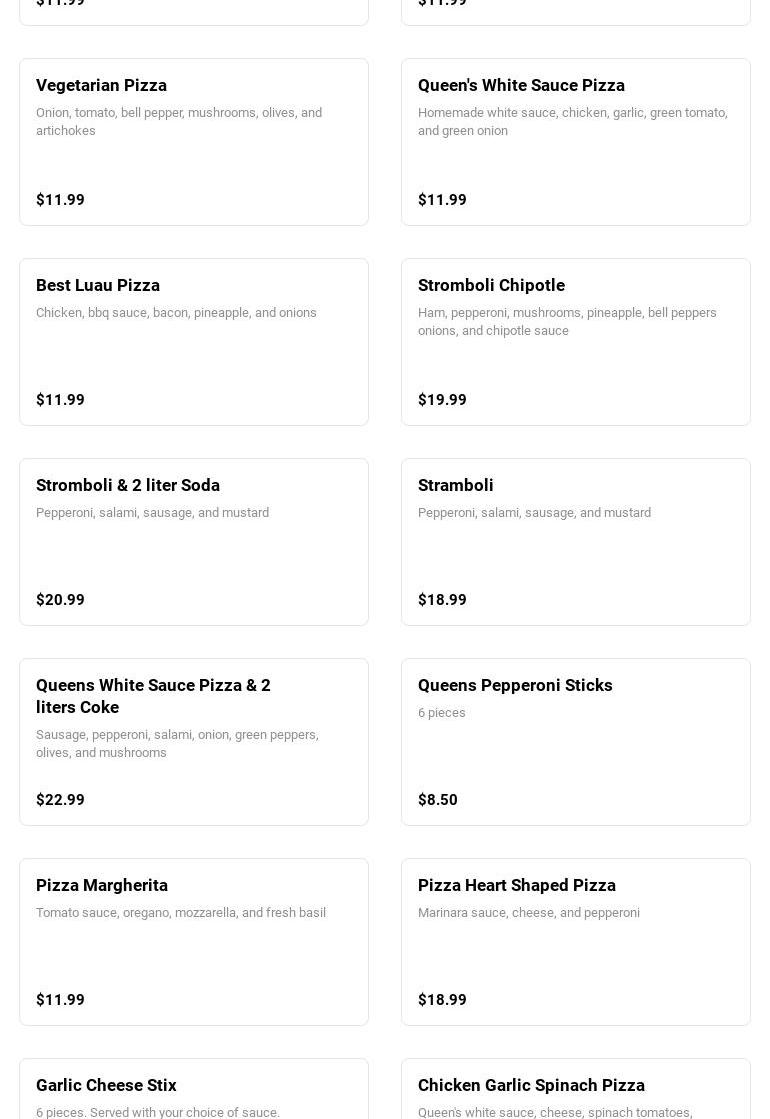Click the Vegetarian Pizza ingredients description
Screen dimensions: 770x1119
click(x=179, y=122)
